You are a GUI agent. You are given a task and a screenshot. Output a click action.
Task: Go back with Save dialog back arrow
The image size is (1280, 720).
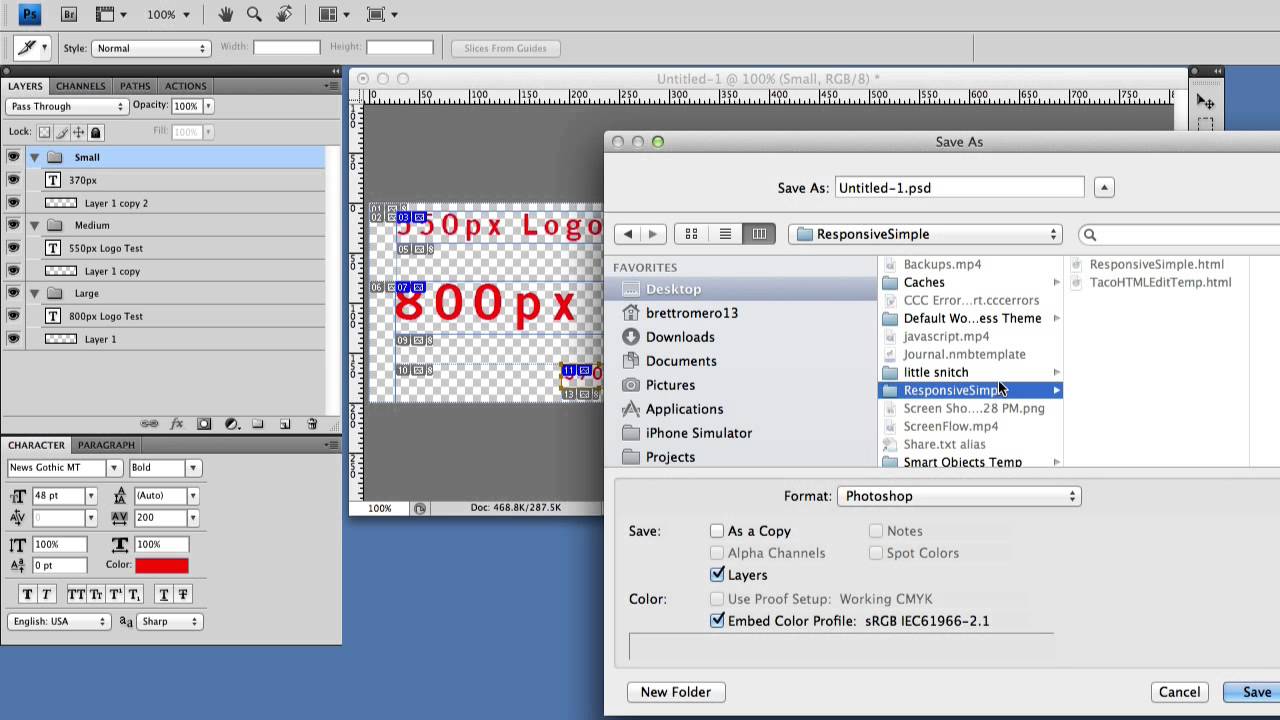coord(627,234)
